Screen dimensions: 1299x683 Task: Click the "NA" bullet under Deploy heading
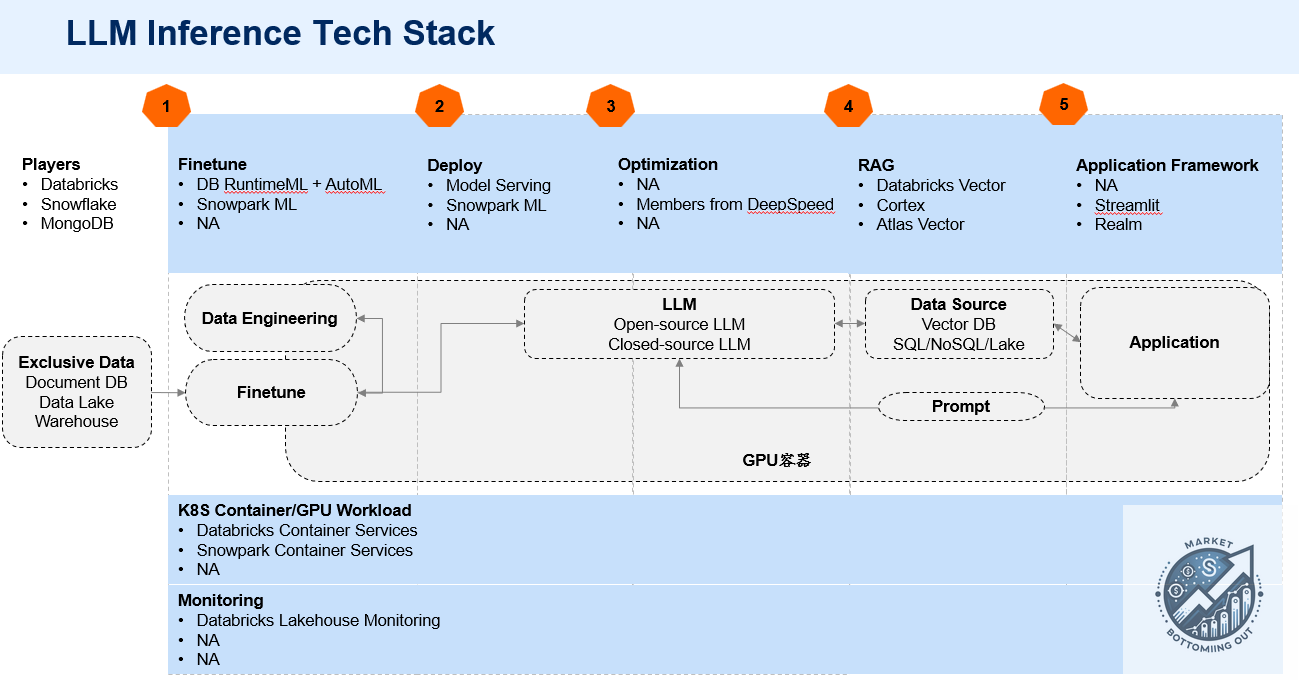click(x=457, y=225)
